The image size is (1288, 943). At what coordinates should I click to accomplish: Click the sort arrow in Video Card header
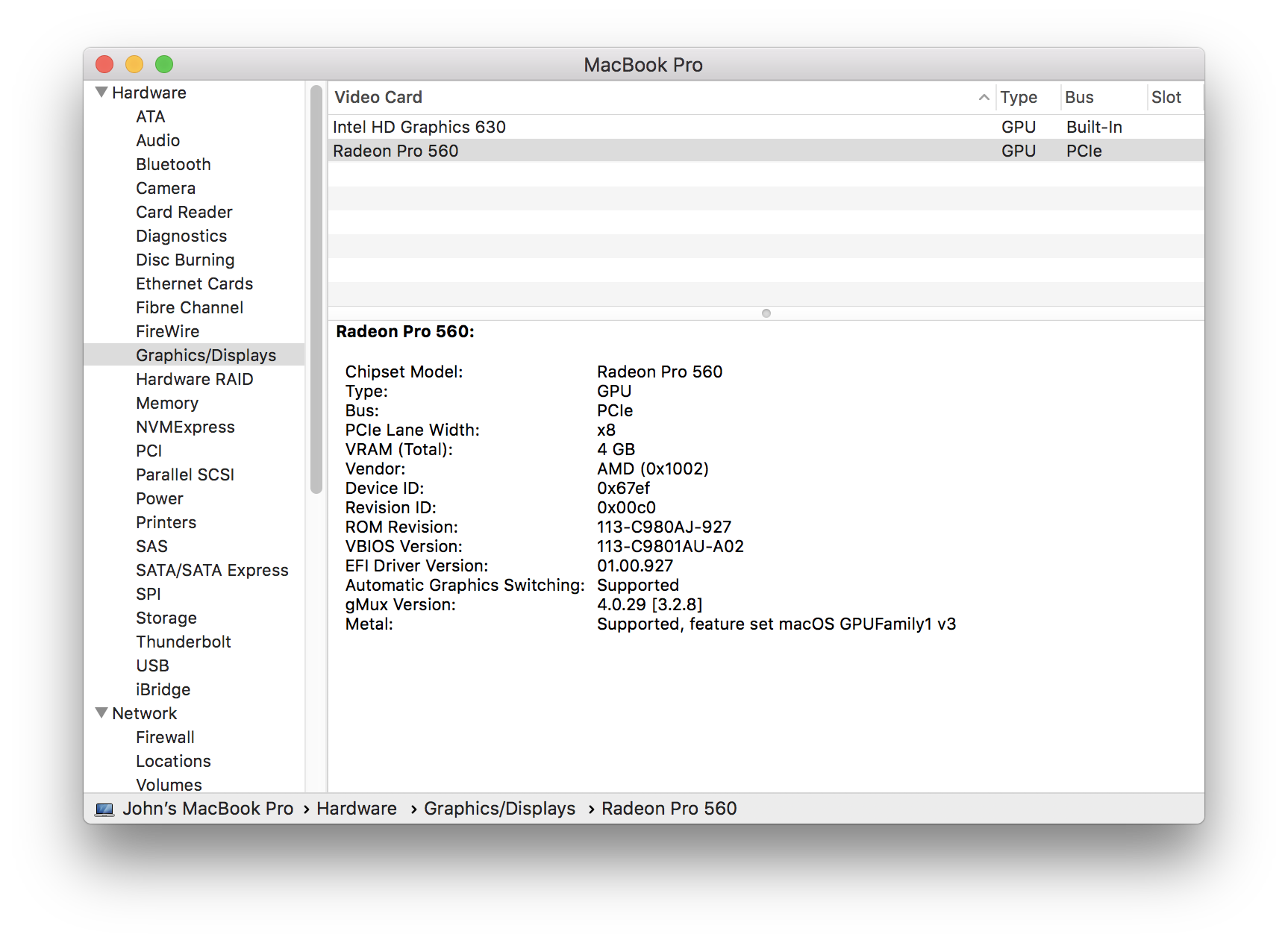pyautogui.click(x=984, y=98)
